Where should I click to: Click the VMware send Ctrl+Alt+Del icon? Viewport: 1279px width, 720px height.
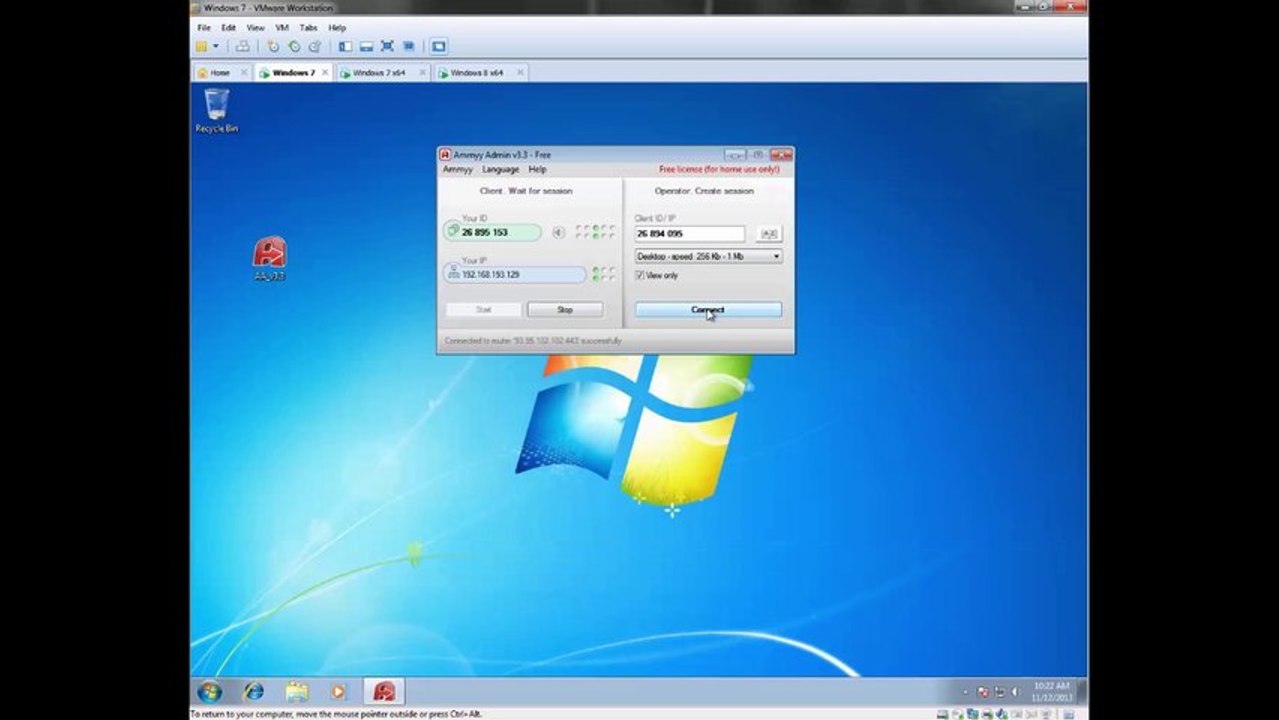tap(243, 46)
